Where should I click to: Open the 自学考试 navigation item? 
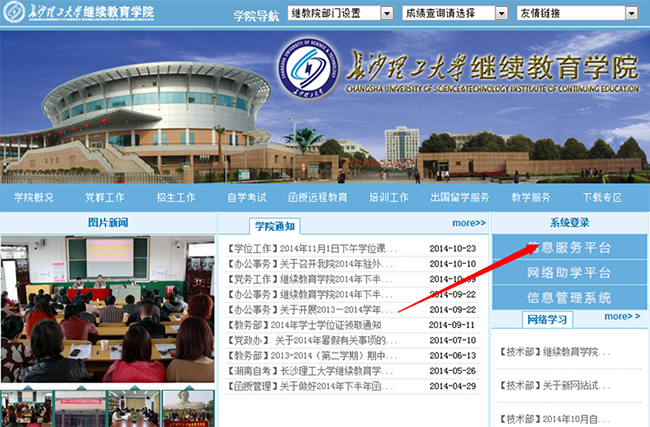pyautogui.click(x=246, y=198)
